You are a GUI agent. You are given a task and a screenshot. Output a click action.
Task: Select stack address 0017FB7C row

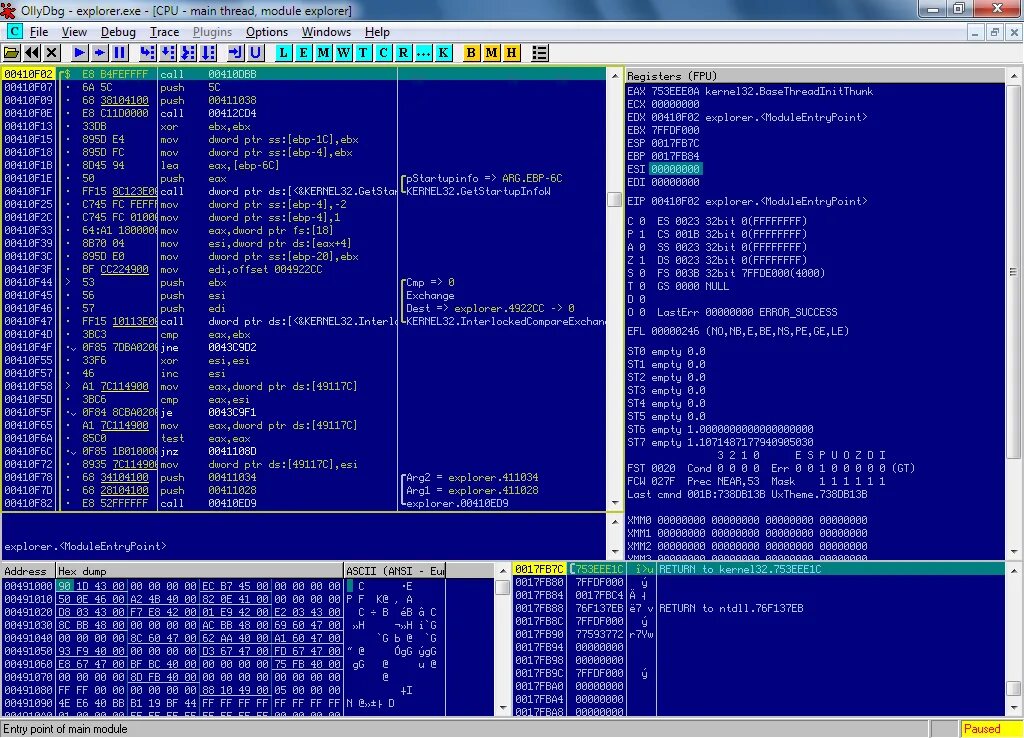click(758, 570)
